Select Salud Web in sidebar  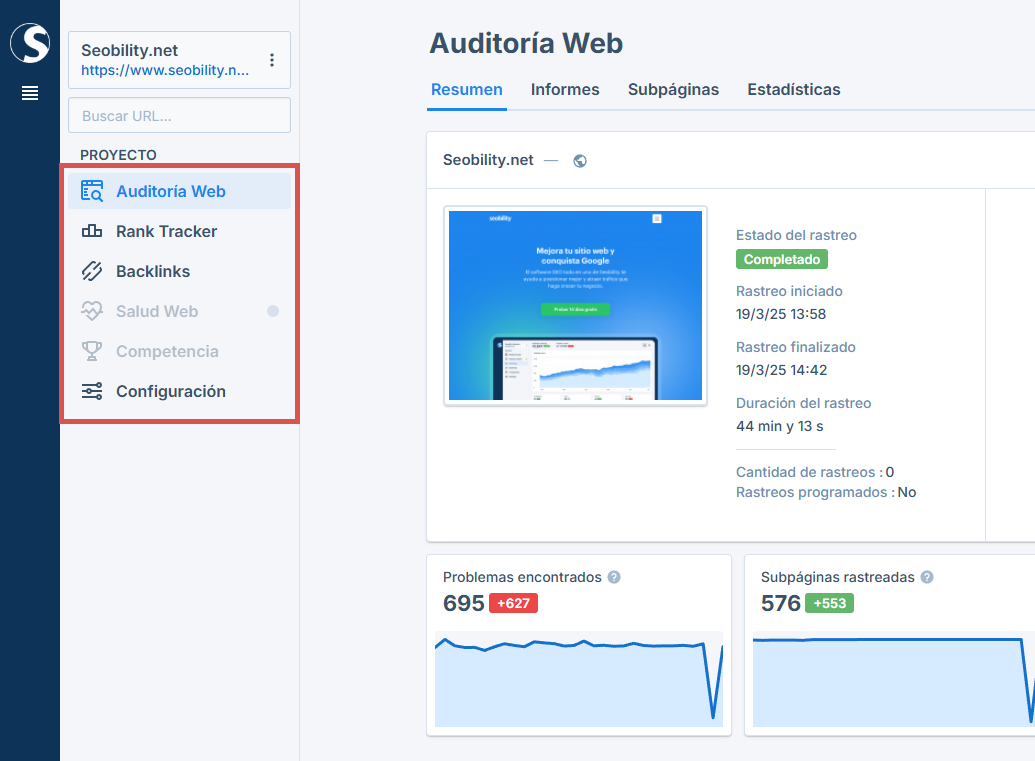click(x=180, y=311)
